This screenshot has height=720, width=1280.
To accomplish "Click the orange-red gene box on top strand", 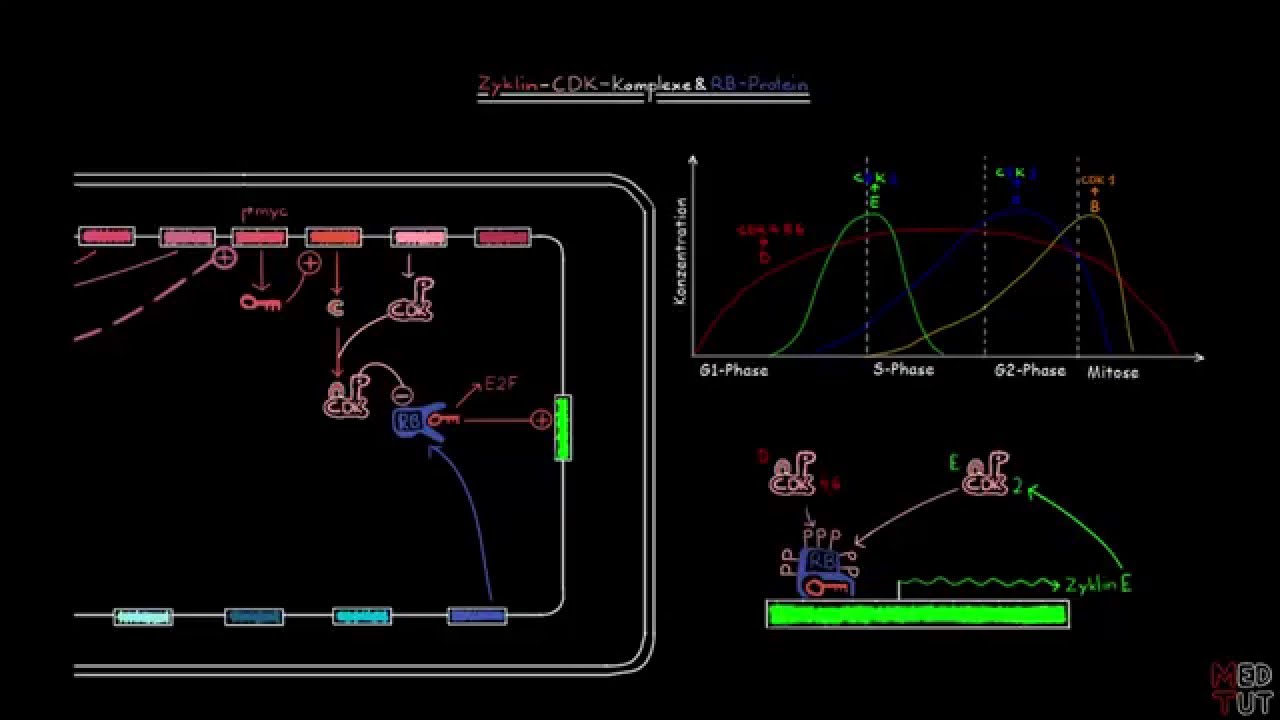I will pos(333,237).
